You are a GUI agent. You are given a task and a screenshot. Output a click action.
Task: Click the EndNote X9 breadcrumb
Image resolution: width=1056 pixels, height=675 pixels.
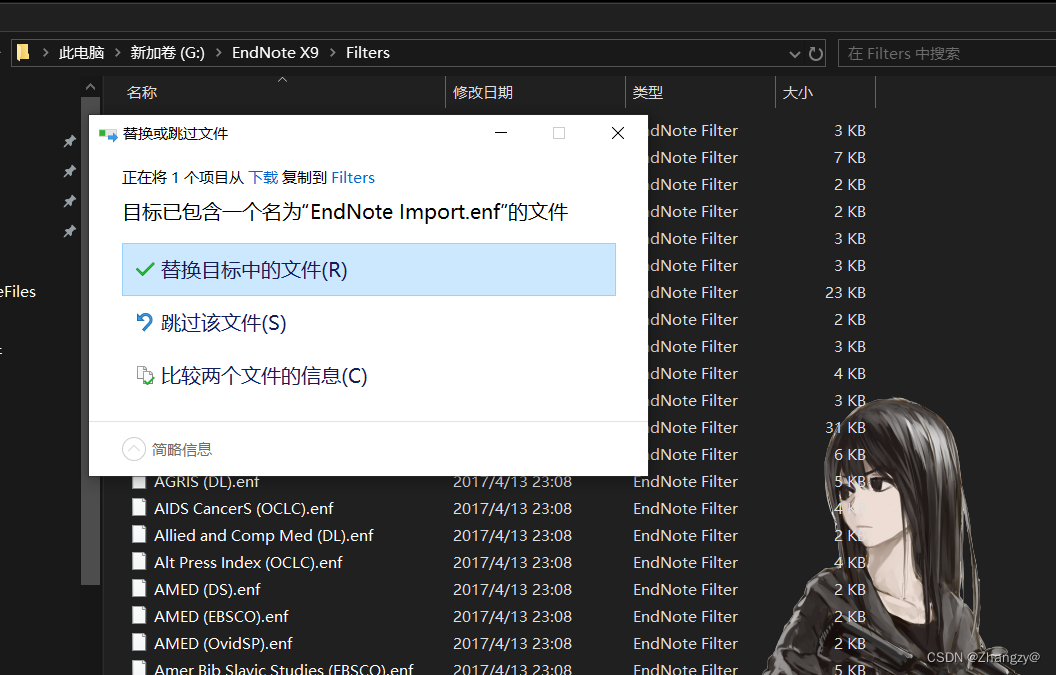point(275,53)
